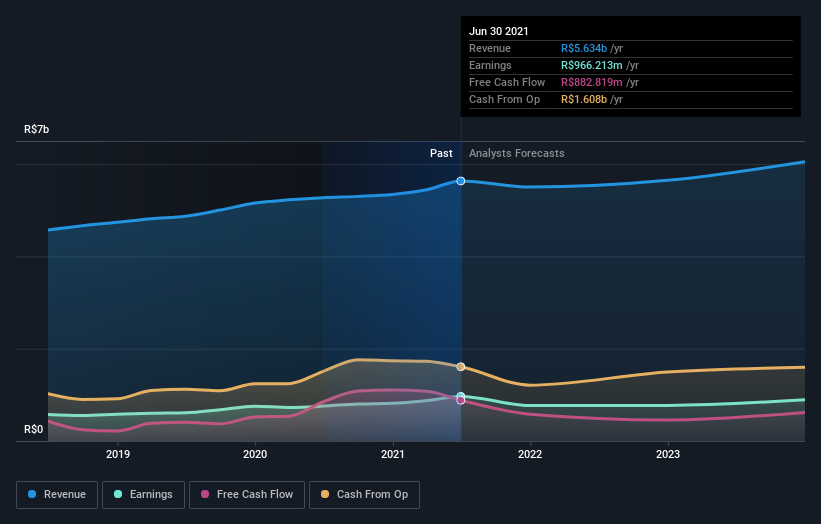Viewport: 821px width, 524px height.
Task: Select the Cash From Op data point marker
Action: tap(461, 367)
